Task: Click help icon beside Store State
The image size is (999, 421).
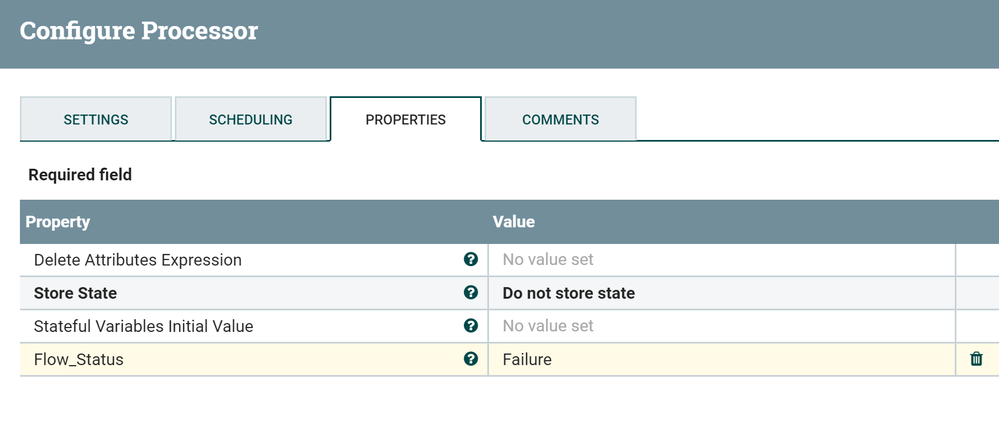Action: (471, 293)
